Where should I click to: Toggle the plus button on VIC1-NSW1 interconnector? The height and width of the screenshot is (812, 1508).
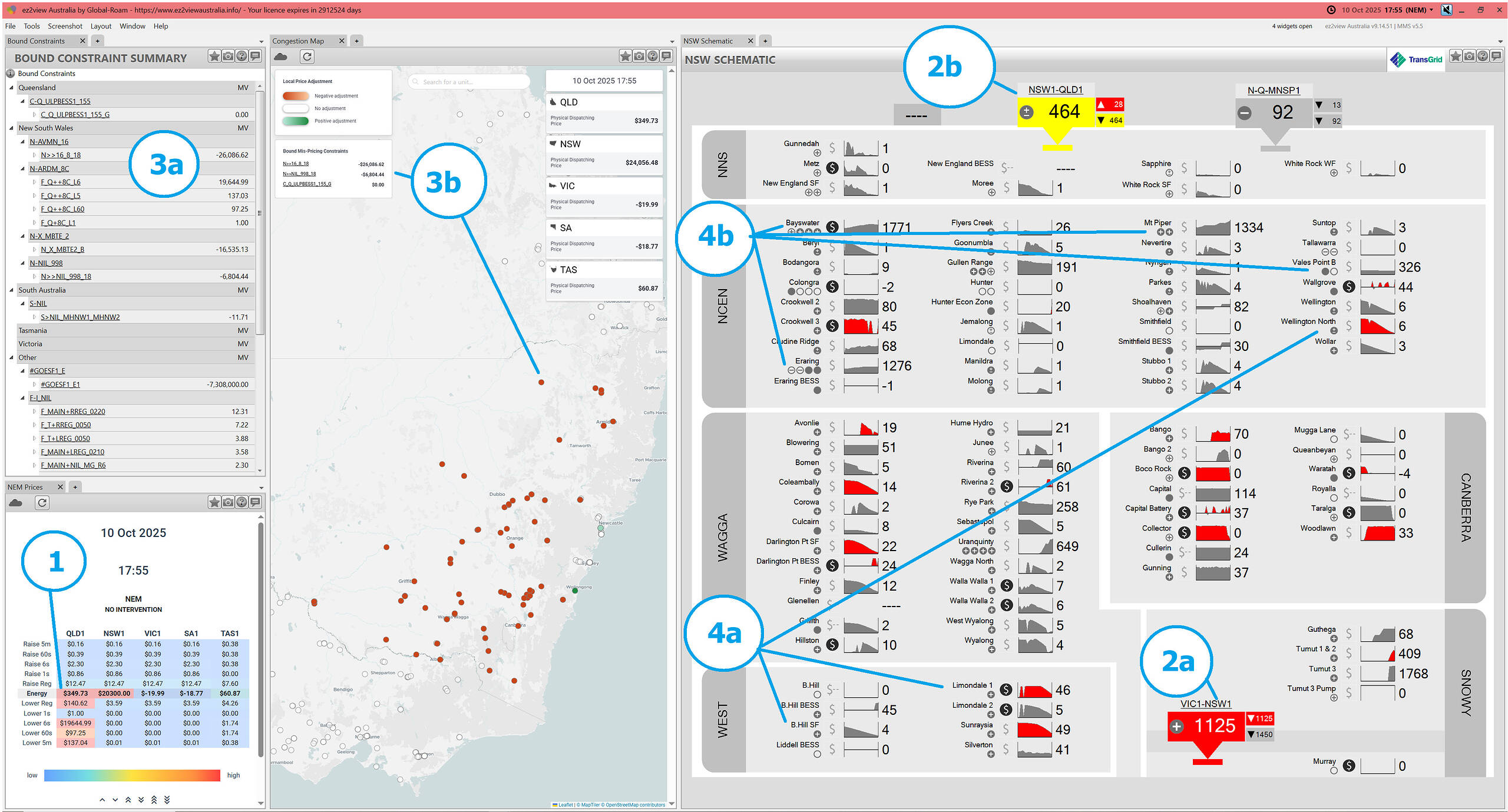pos(1177,726)
